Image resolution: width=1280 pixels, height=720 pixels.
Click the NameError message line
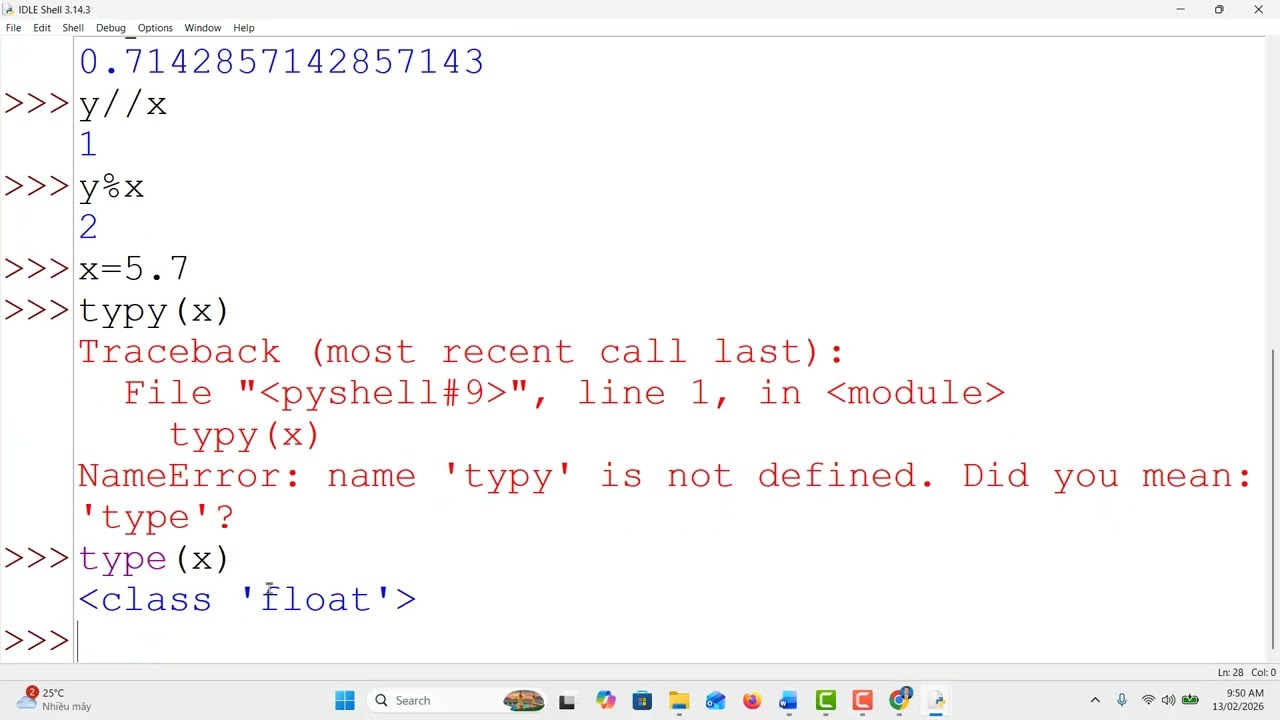(664, 496)
